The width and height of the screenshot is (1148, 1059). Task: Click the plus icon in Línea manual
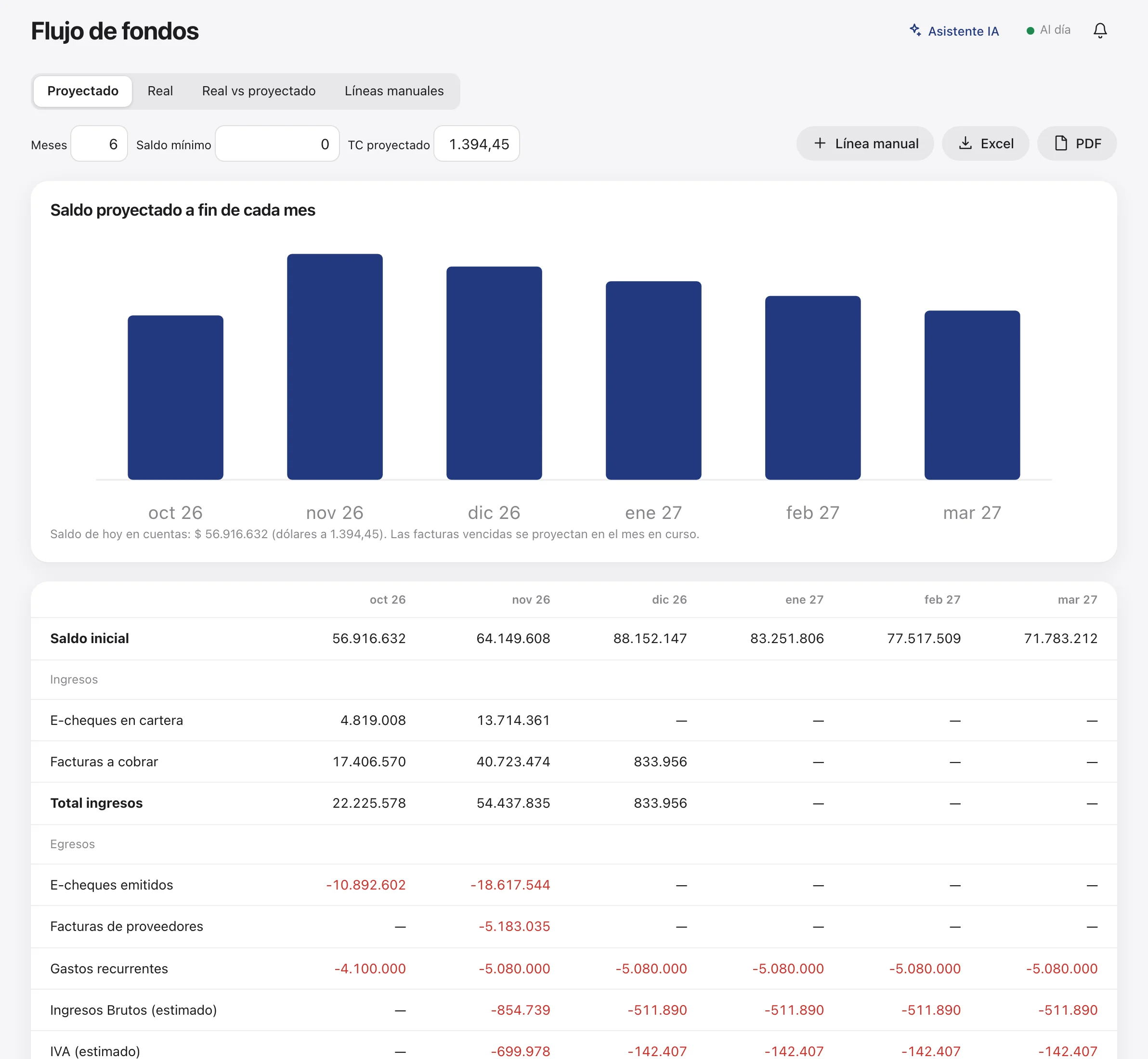820,143
